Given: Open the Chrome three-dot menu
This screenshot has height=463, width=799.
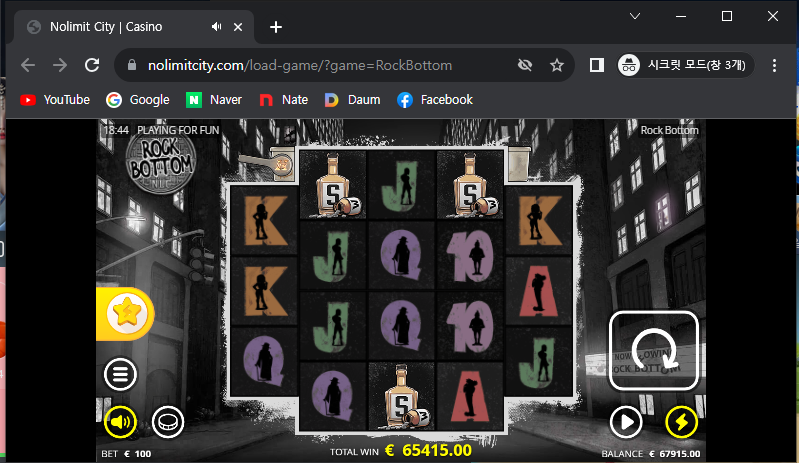Looking at the screenshot, I should coord(774,65).
